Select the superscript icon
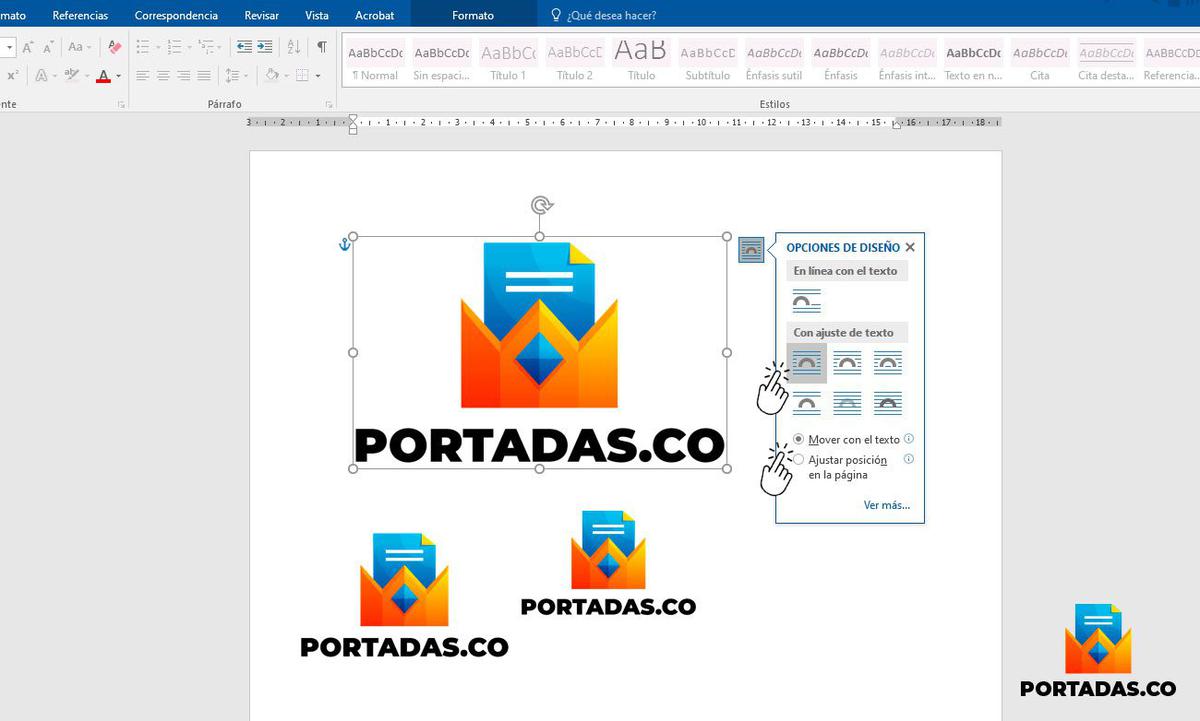The height and width of the screenshot is (721, 1200). tap(12, 74)
